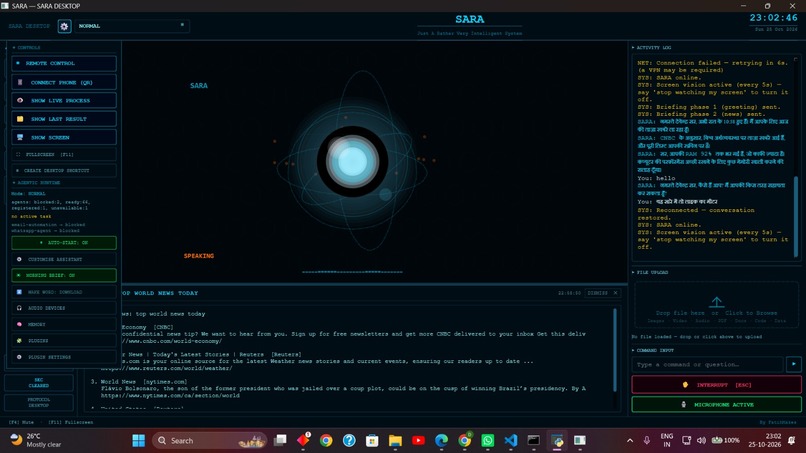Click the PROTOCOL DESKTOP button

coord(39,402)
